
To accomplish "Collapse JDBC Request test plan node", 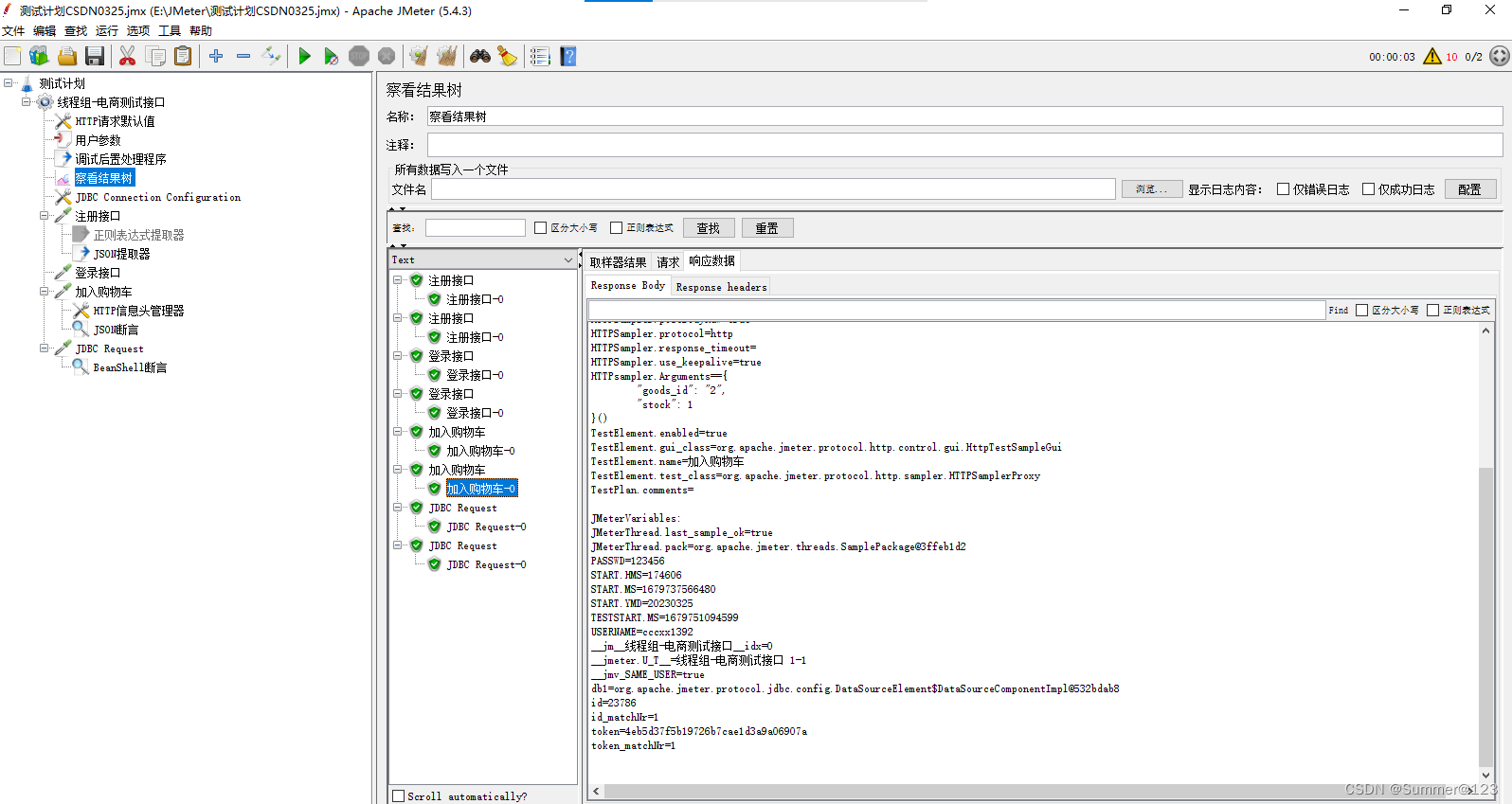I will coord(44,348).
